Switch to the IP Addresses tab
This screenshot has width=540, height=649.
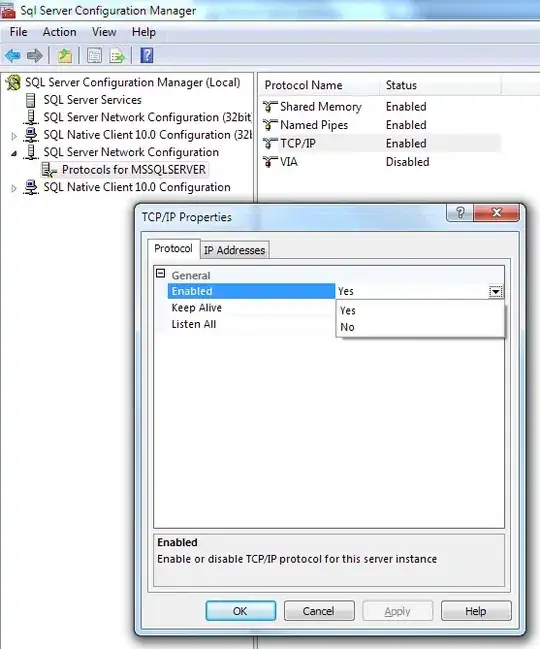coord(234,250)
